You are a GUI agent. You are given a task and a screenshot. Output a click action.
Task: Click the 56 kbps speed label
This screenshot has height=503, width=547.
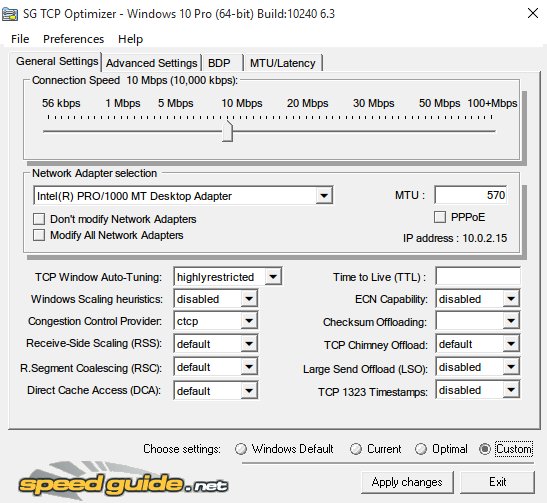pyautogui.click(x=61, y=103)
